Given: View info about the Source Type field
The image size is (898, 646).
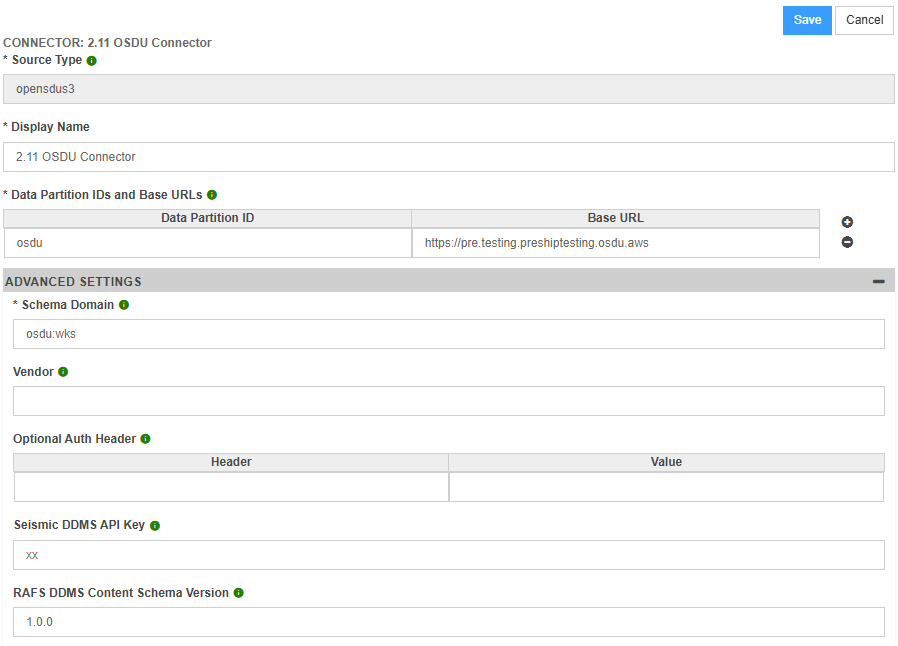Looking at the screenshot, I should tap(91, 60).
